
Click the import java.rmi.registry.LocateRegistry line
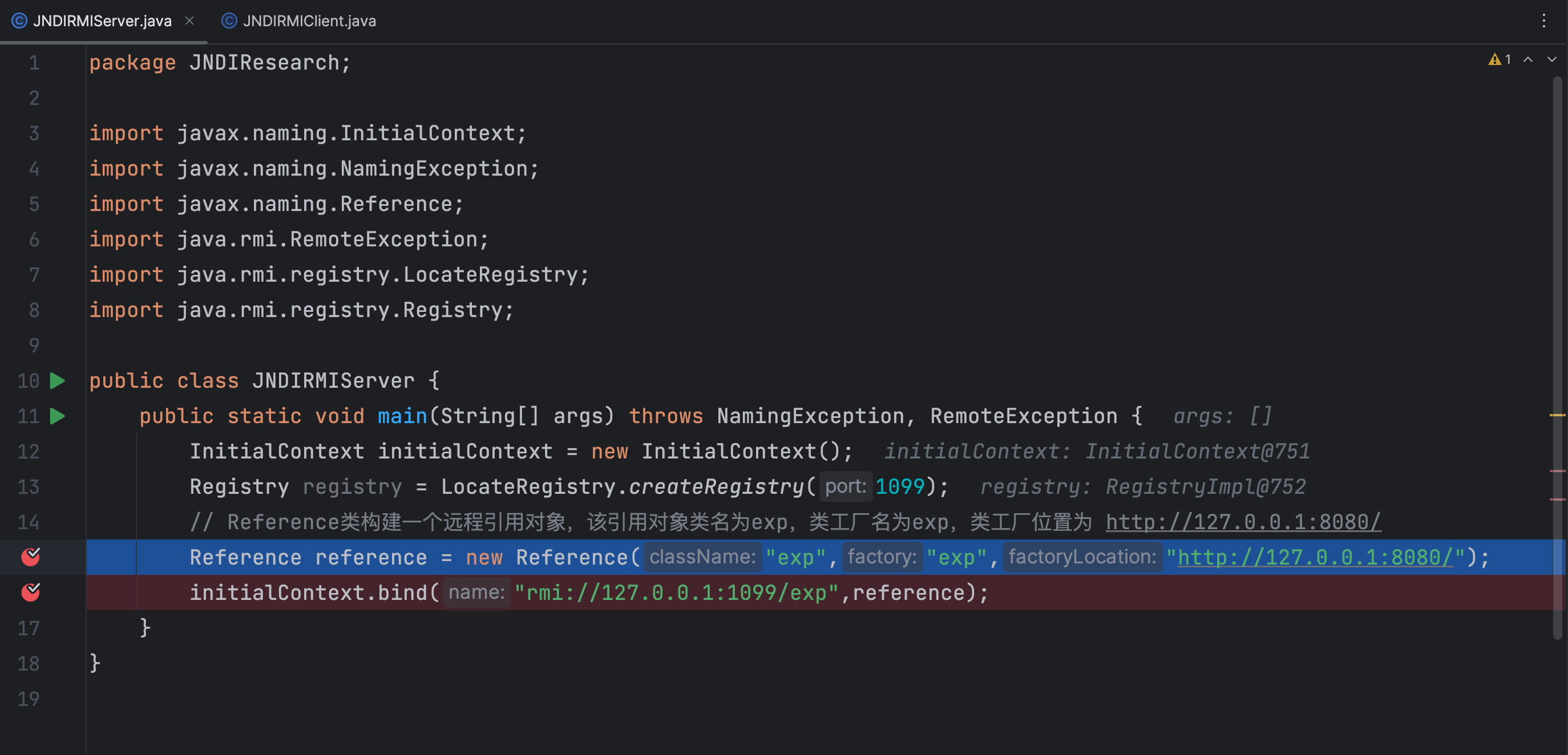tap(339, 274)
